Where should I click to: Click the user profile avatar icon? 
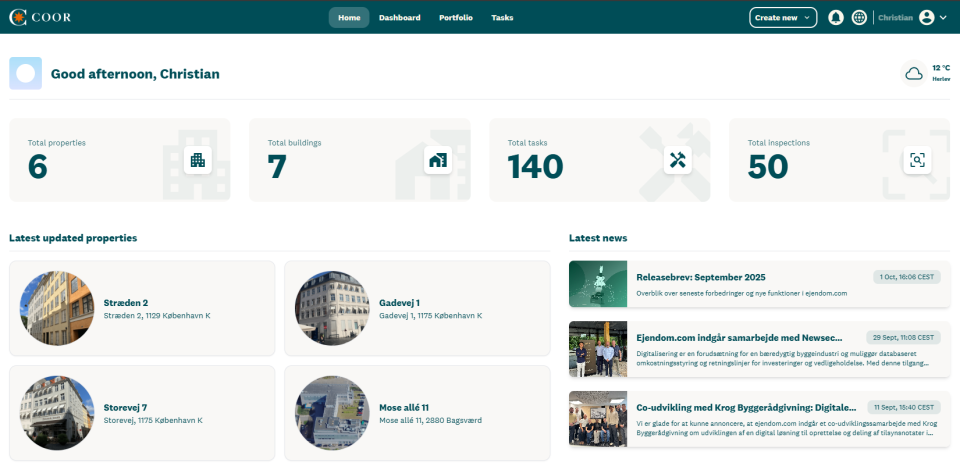click(x=926, y=17)
